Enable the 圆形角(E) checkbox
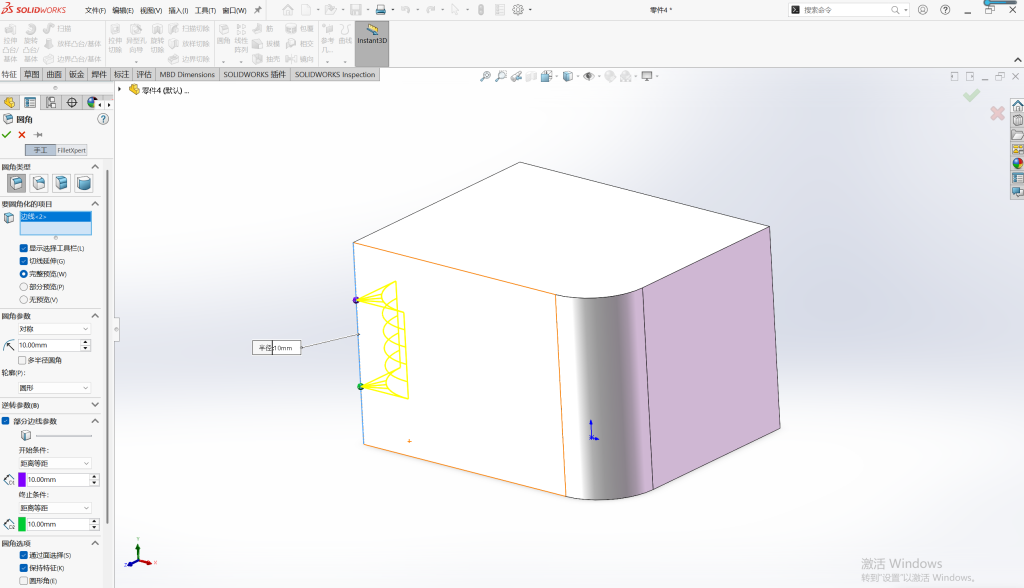 coord(24,581)
